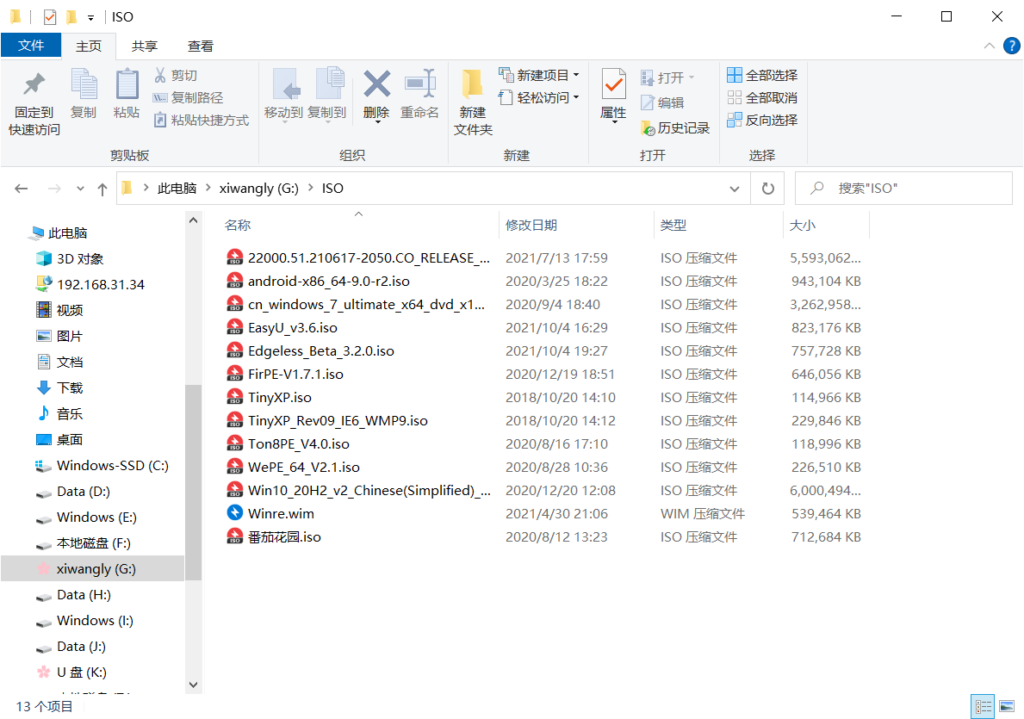Select 此电脑 in the navigation pane
The width and height of the screenshot is (1024, 719).
[59, 233]
